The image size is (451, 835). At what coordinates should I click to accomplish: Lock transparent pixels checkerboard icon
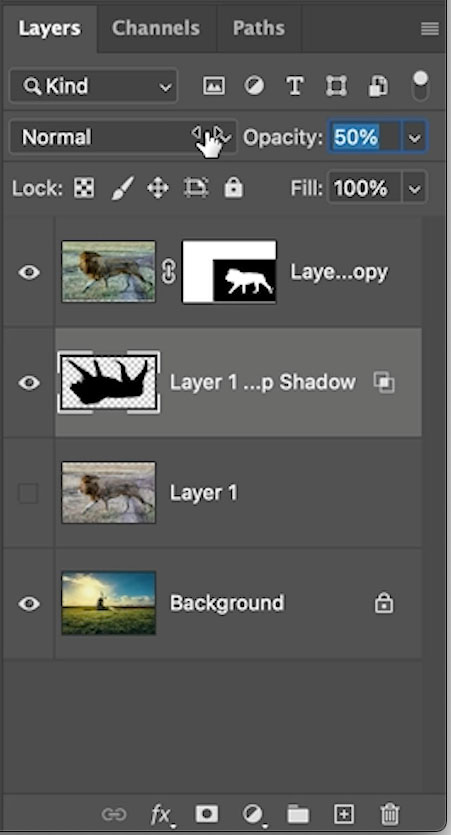pyautogui.click(x=84, y=188)
